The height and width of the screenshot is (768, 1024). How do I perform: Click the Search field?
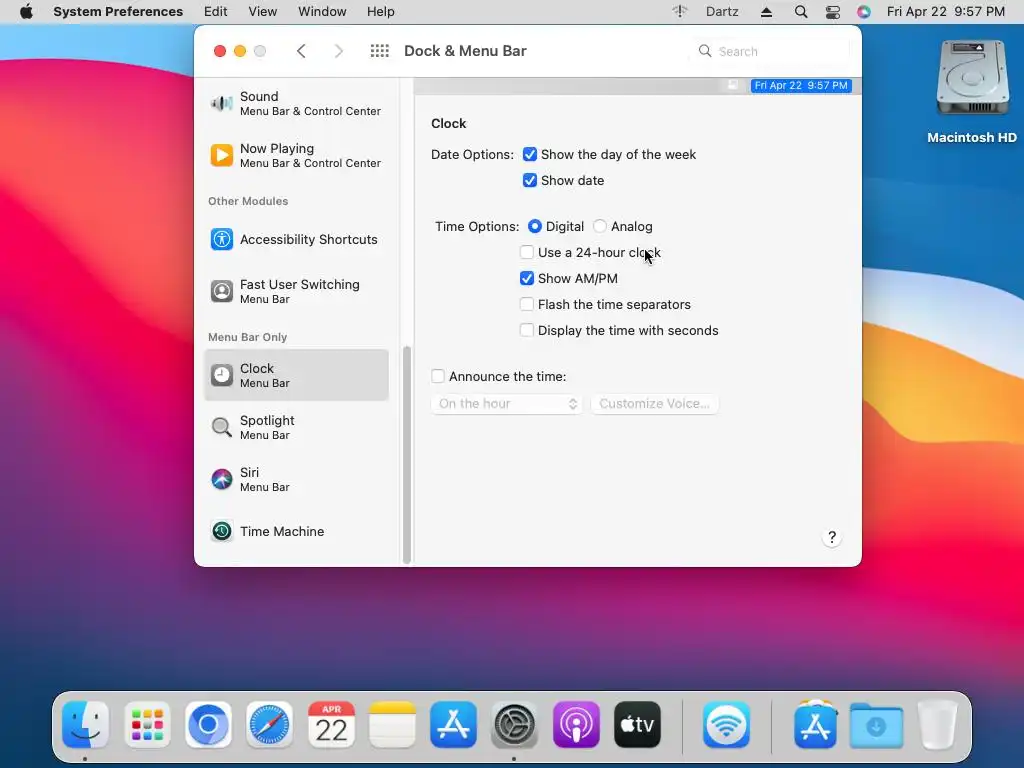[771, 51]
